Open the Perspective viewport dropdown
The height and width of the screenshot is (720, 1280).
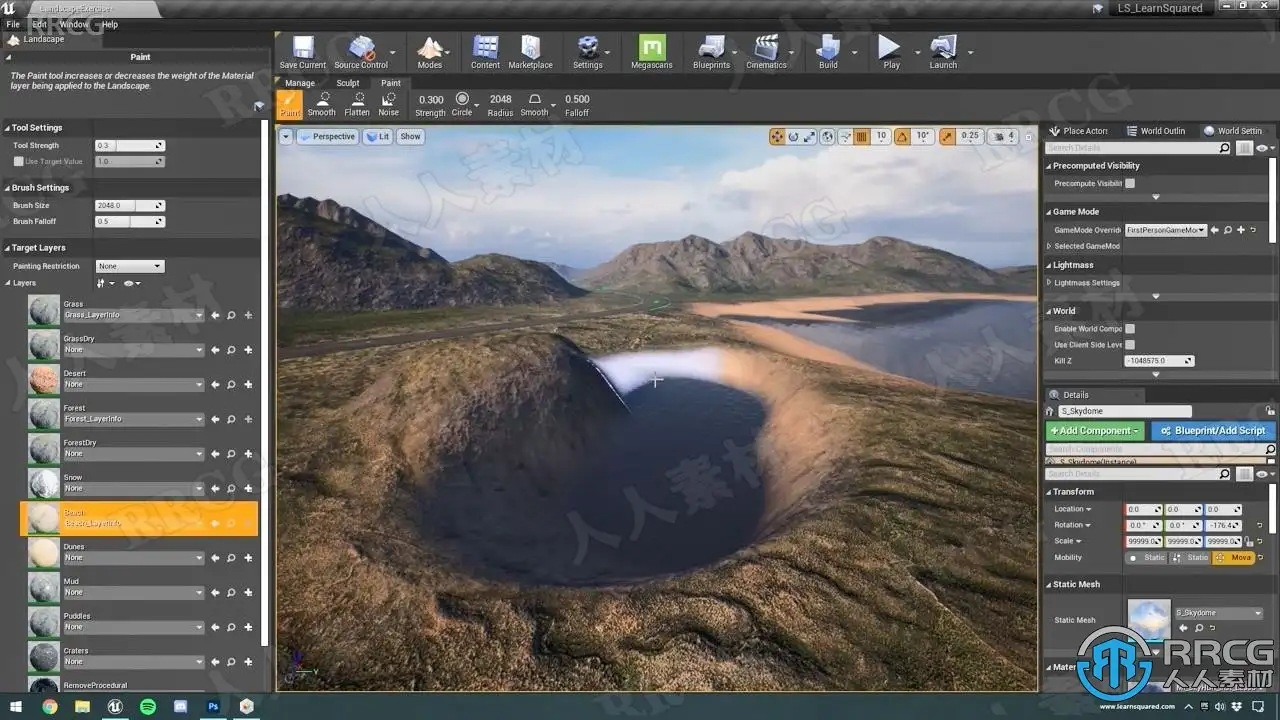pyautogui.click(x=327, y=137)
